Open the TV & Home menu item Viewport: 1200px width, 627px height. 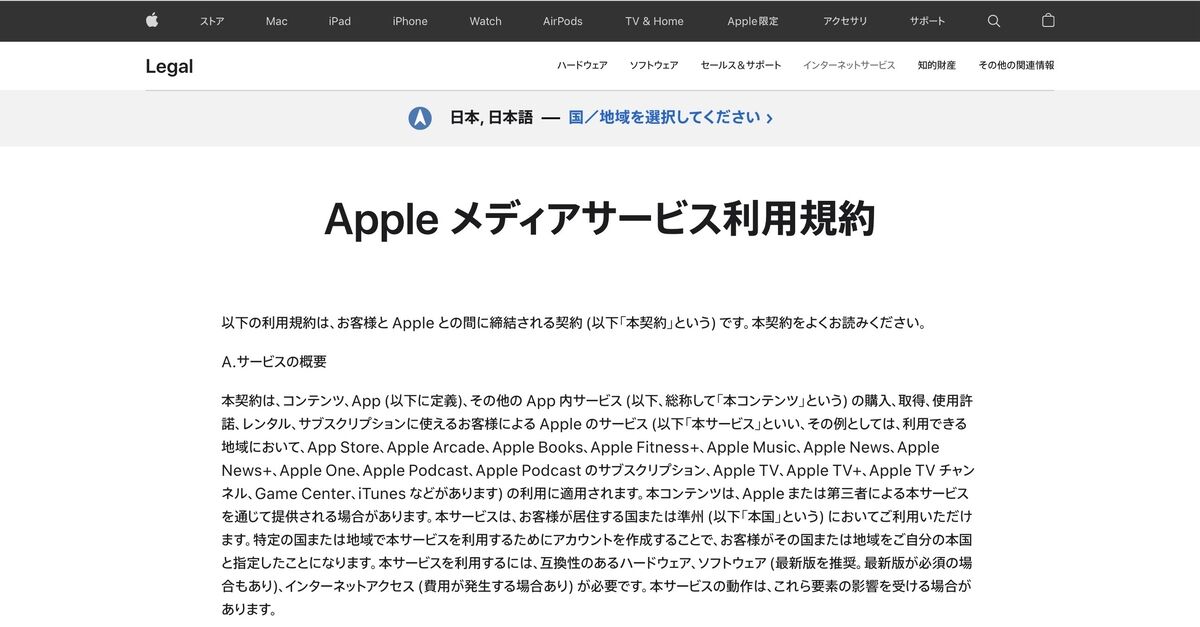(655, 21)
